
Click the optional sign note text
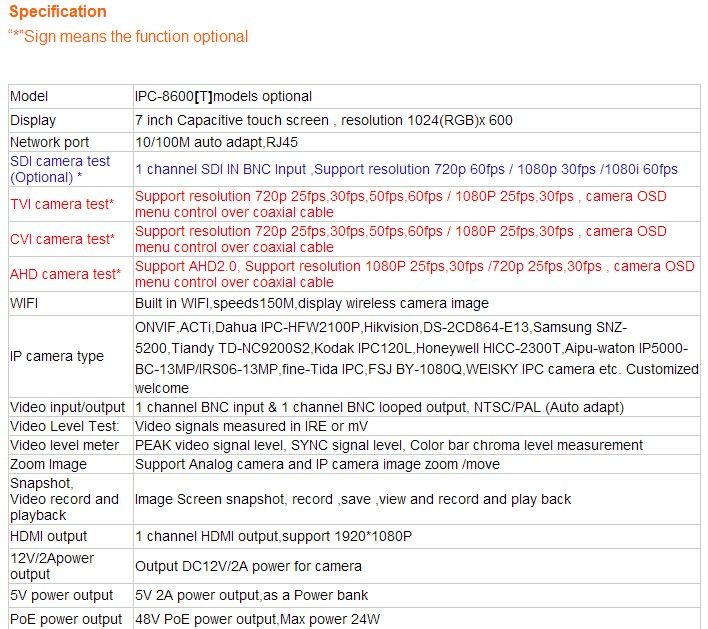[128, 37]
